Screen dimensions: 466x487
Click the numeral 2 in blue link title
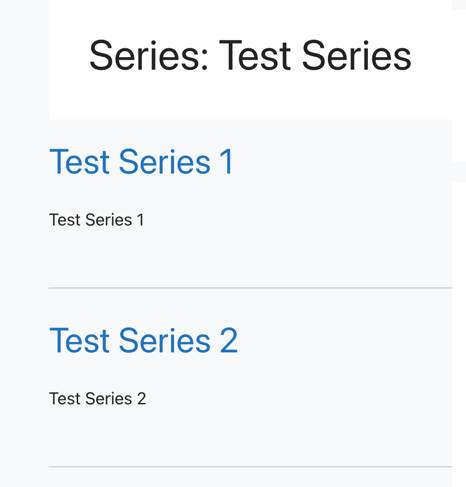click(229, 341)
